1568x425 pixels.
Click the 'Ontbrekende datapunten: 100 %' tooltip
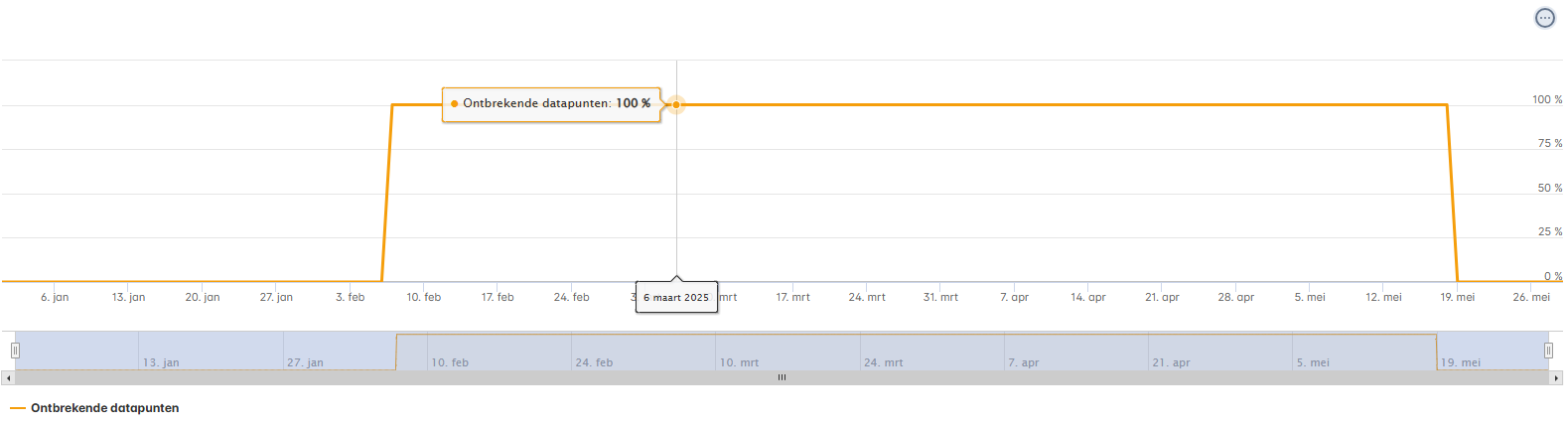pos(551,104)
